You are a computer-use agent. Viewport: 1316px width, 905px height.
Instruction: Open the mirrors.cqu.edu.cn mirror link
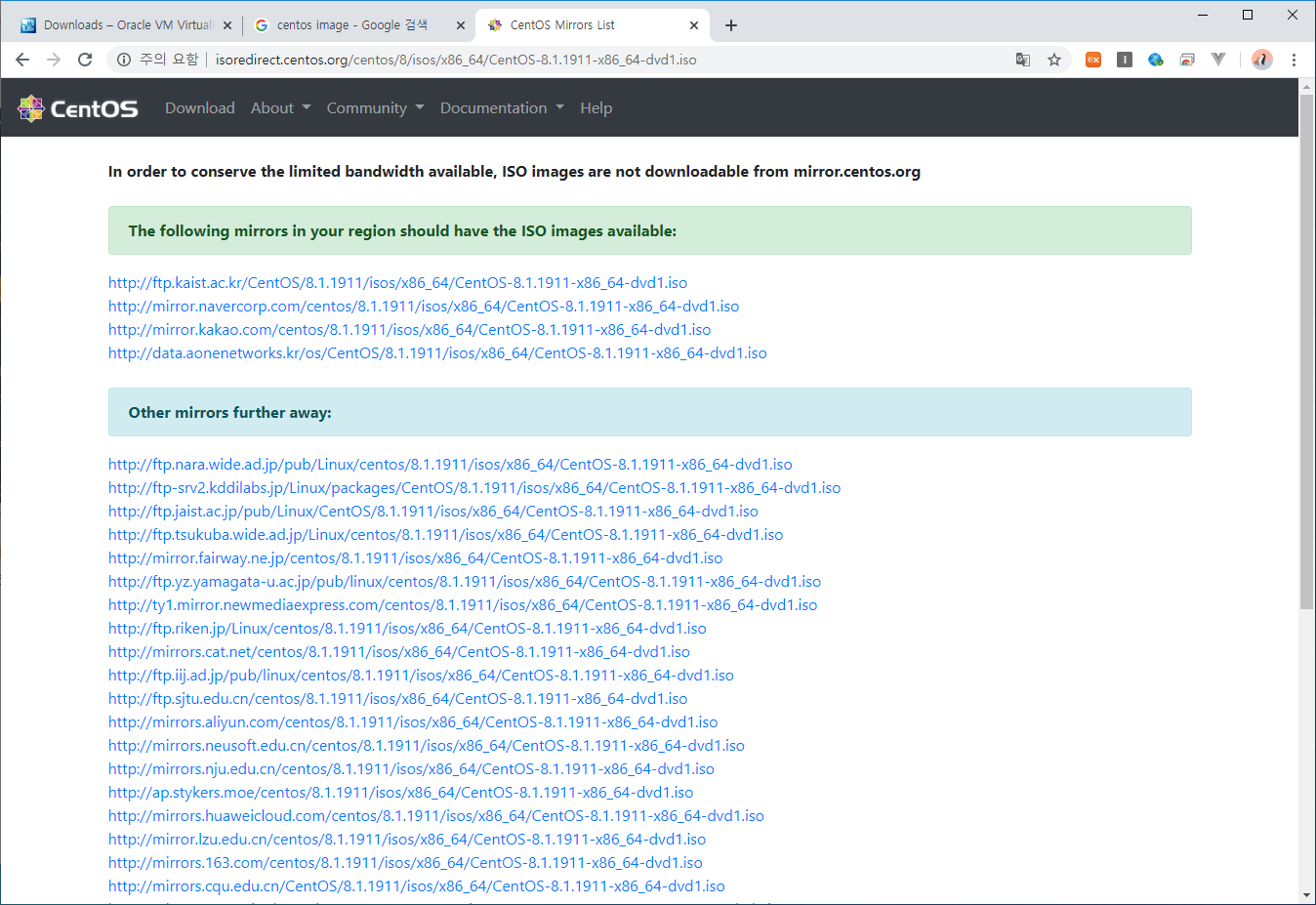point(417,886)
